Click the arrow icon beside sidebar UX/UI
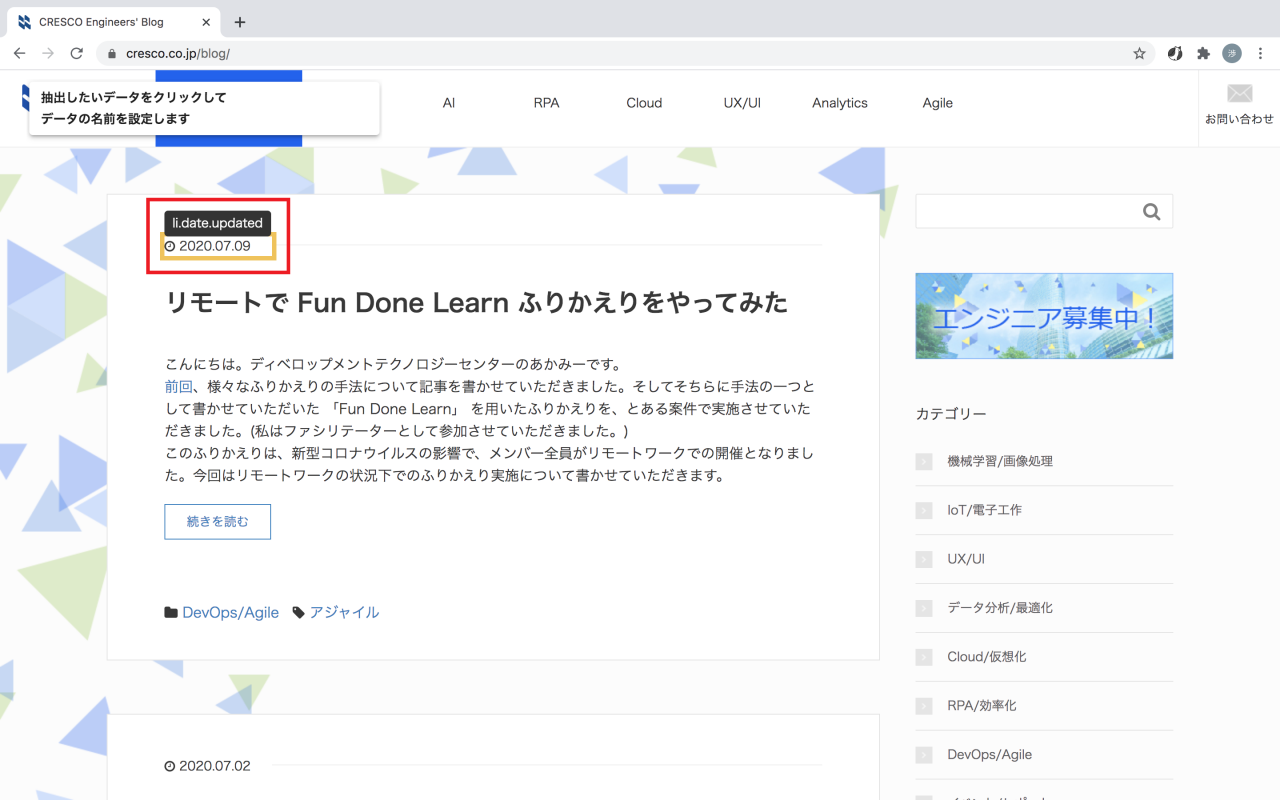1280x800 pixels. (x=924, y=560)
